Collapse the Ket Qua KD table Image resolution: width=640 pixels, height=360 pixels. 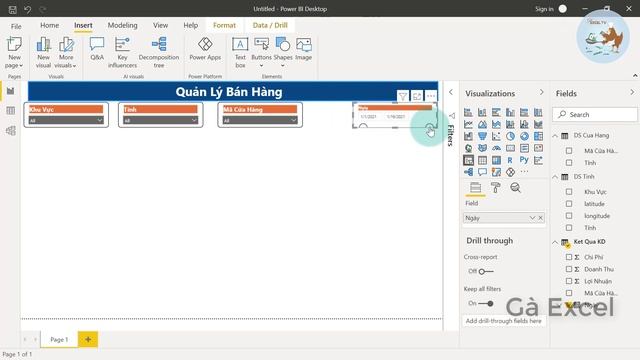pyautogui.click(x=555, y=242)
